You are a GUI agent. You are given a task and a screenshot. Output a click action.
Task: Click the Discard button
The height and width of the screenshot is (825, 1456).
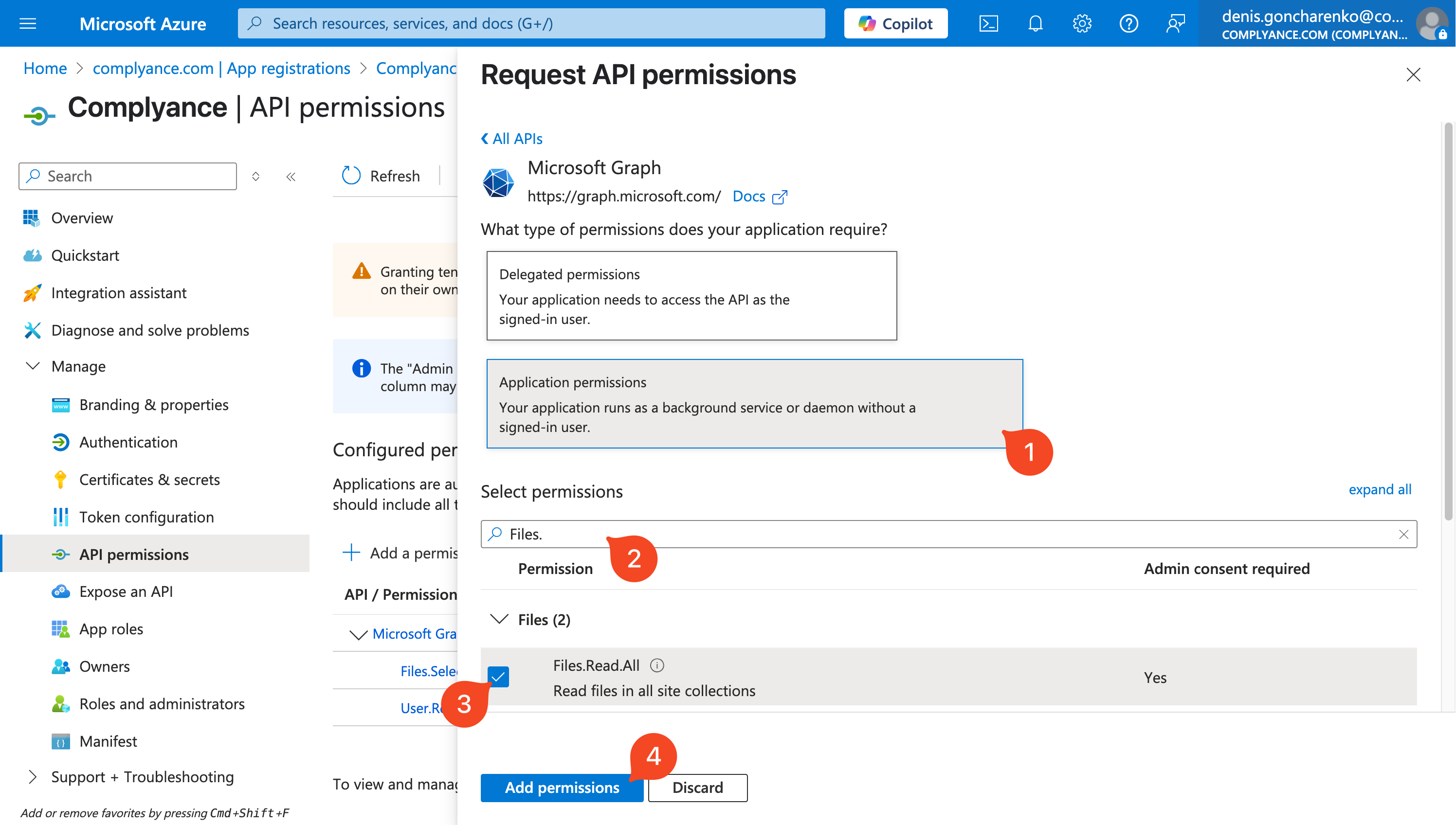(x=697, y=788)
